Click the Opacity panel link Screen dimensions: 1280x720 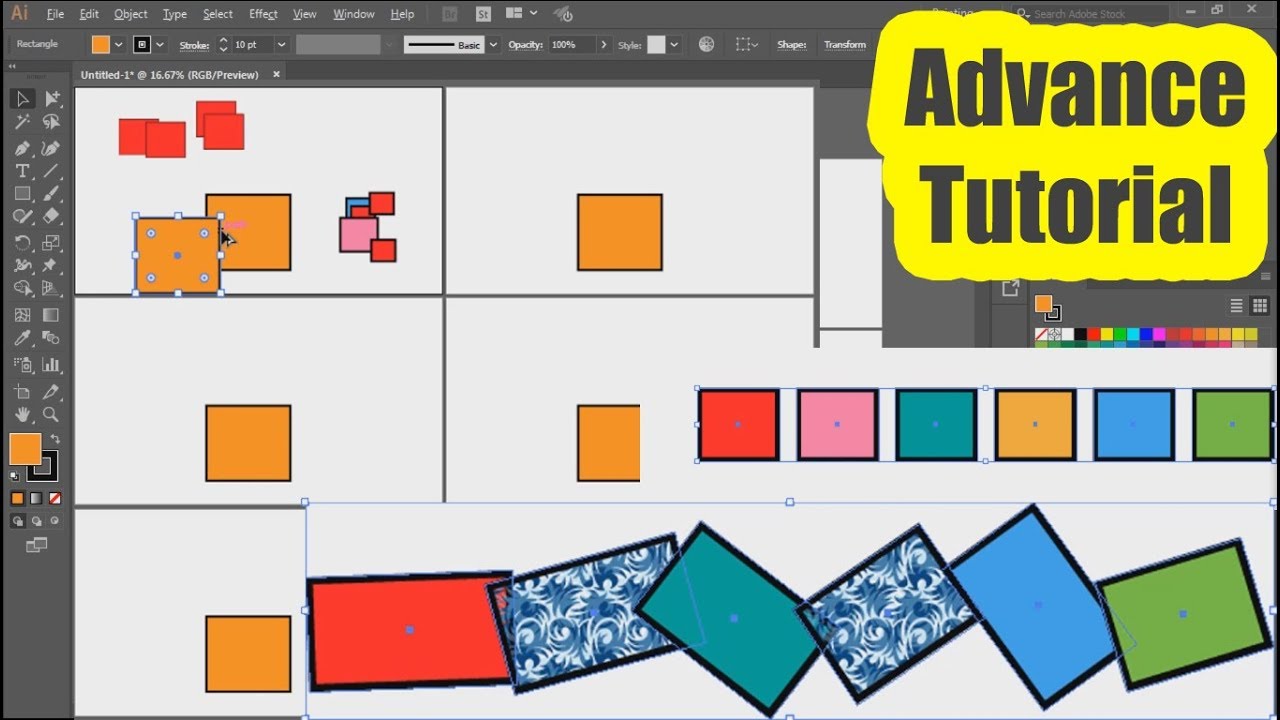525,45
